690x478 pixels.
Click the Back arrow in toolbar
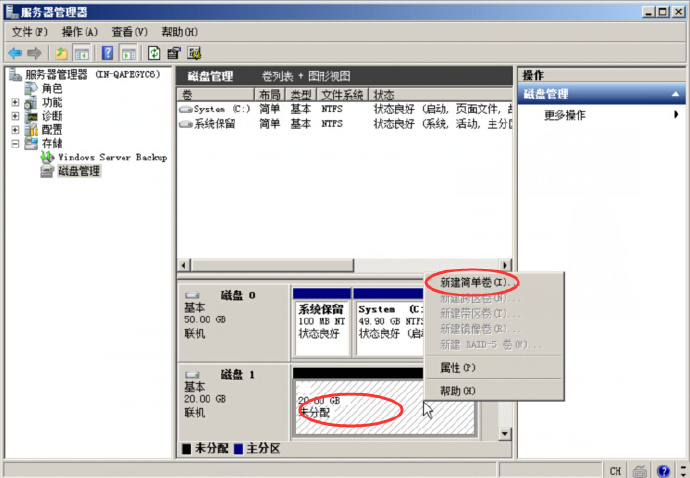[x=14, y=53]
